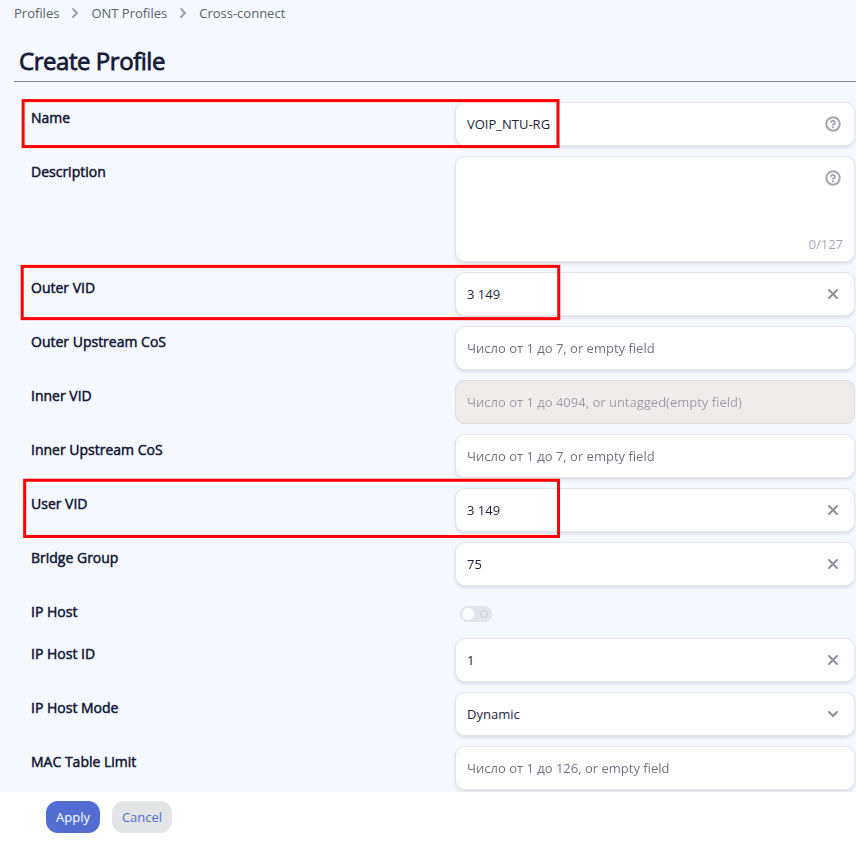Viewport: 856px width, 842px height.
Task: Cancel profile creation
Action: [142, 817]
